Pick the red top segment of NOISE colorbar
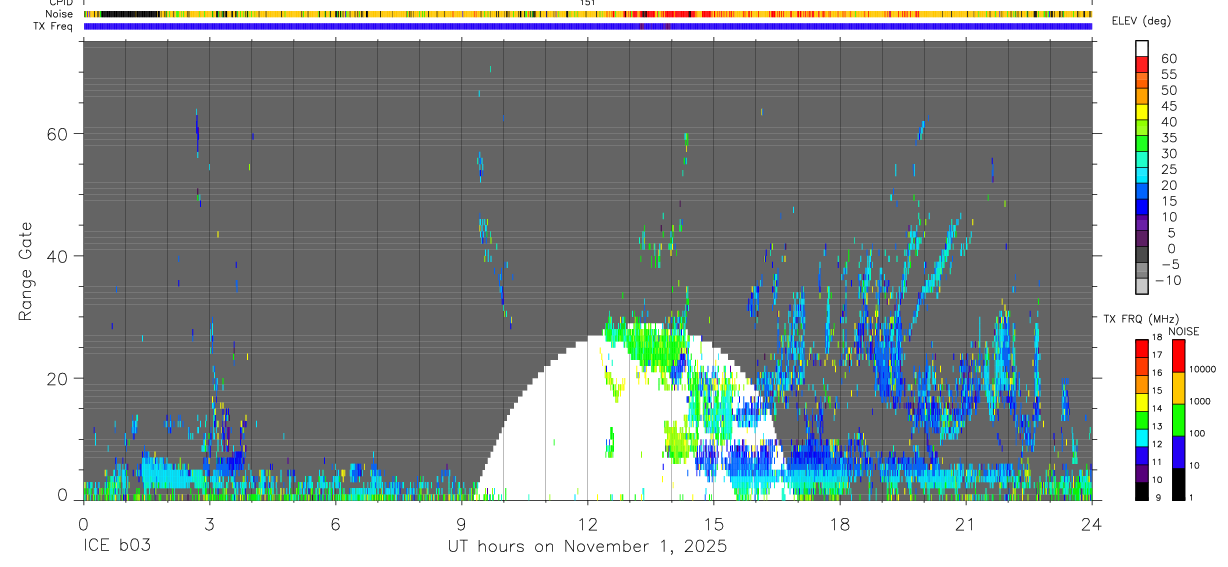 [x=1179, y=356]
